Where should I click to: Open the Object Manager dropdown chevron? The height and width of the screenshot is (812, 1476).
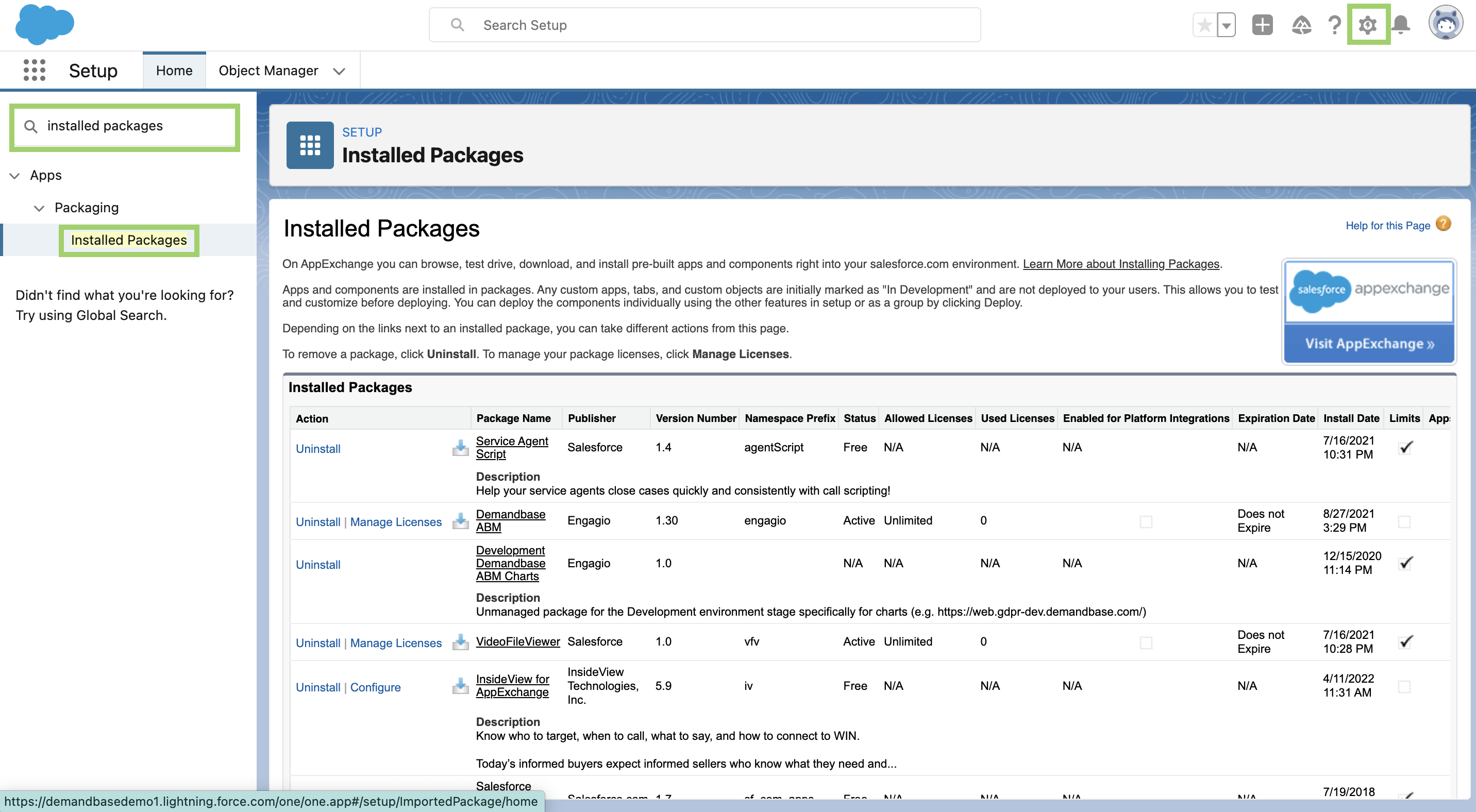pyautogui.click(x=339, y=71)
